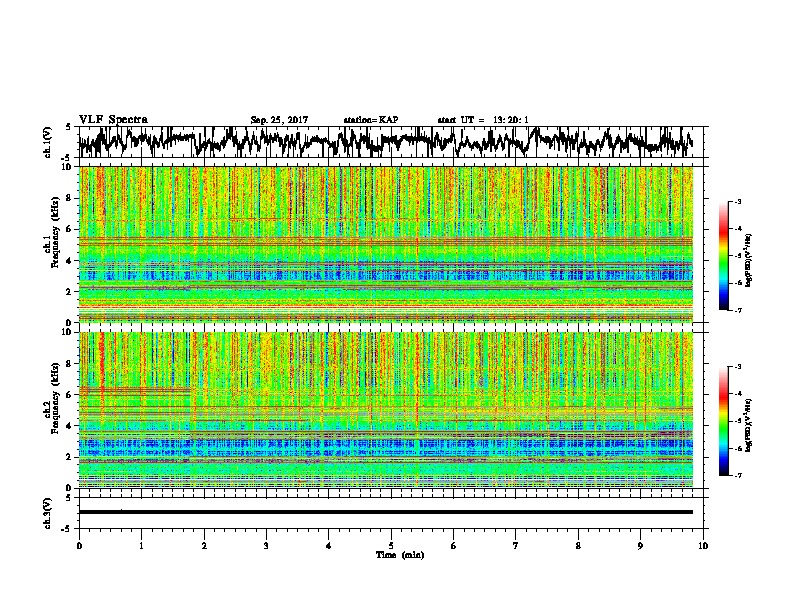The width and height of the screenshot is (792, 612).
Task: Click the time axis tick label '10'
Action: (x=703, y=546)
